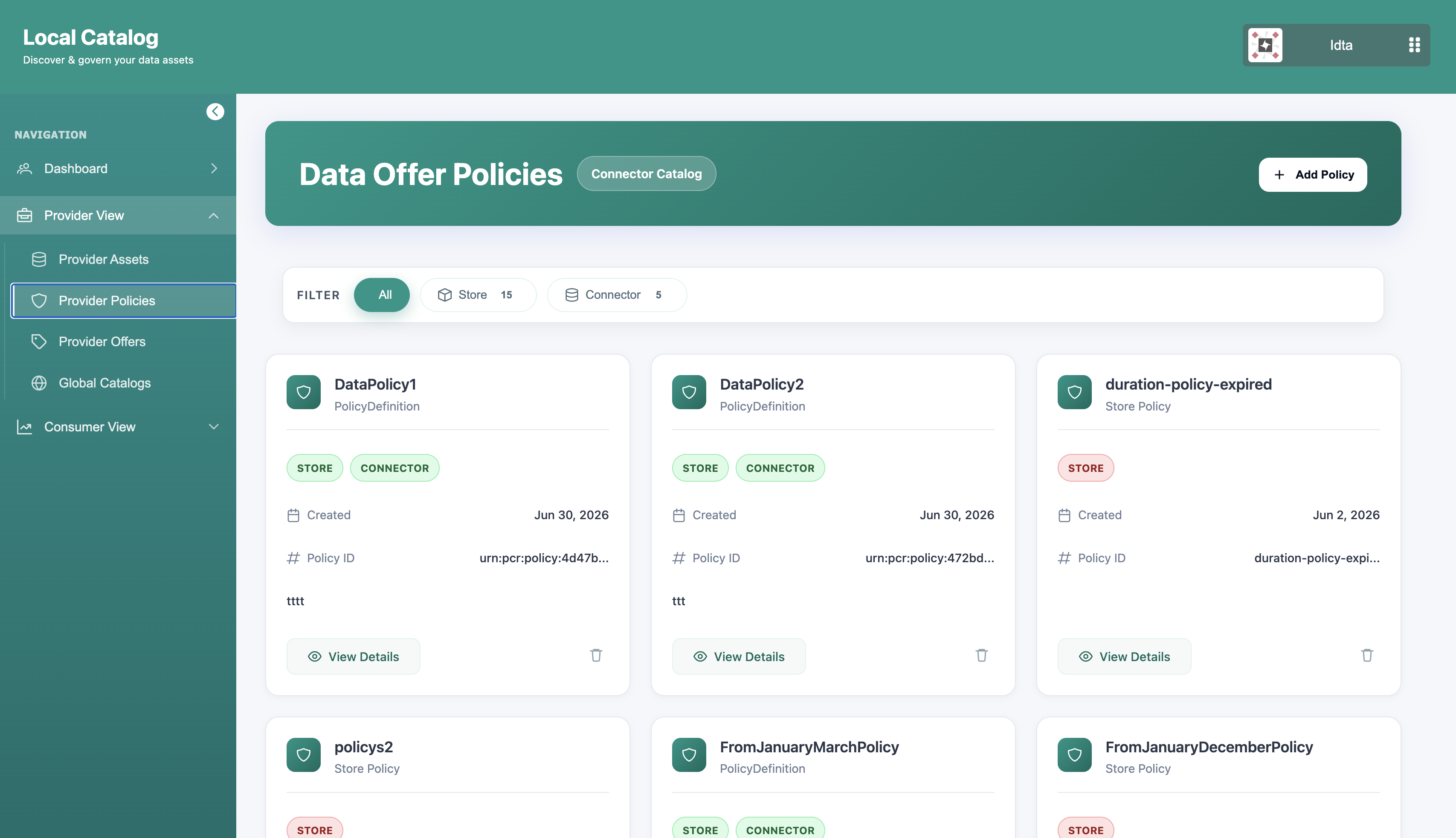Click the shield icon on duration-policy-expired card

[x=1074, y=393]
